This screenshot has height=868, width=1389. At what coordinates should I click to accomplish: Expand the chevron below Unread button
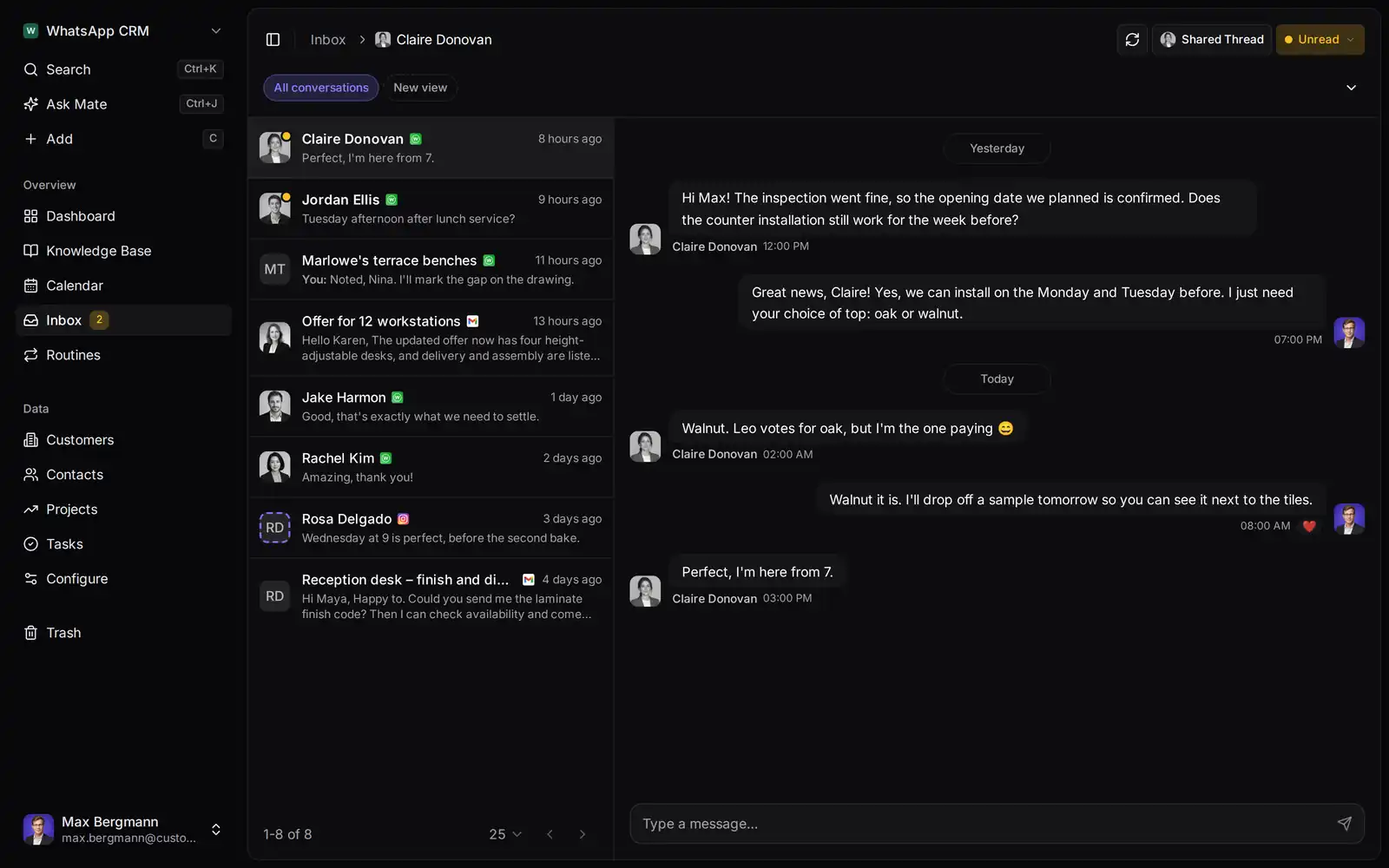[1351, 88]
